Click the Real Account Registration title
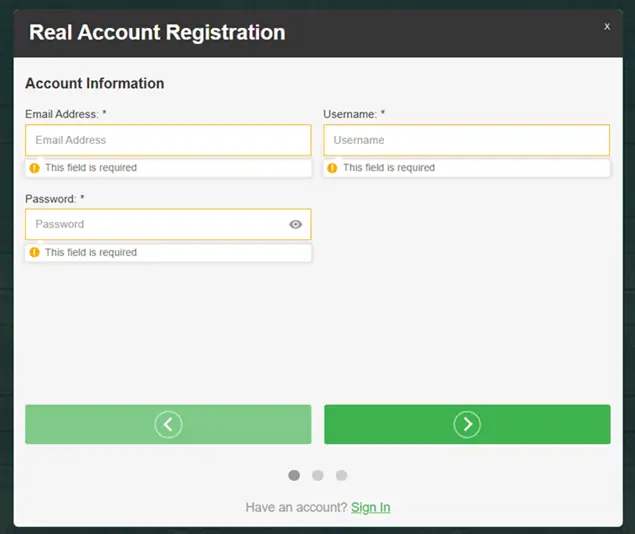The height and width of the screenshot is (534, 635). 157,32
